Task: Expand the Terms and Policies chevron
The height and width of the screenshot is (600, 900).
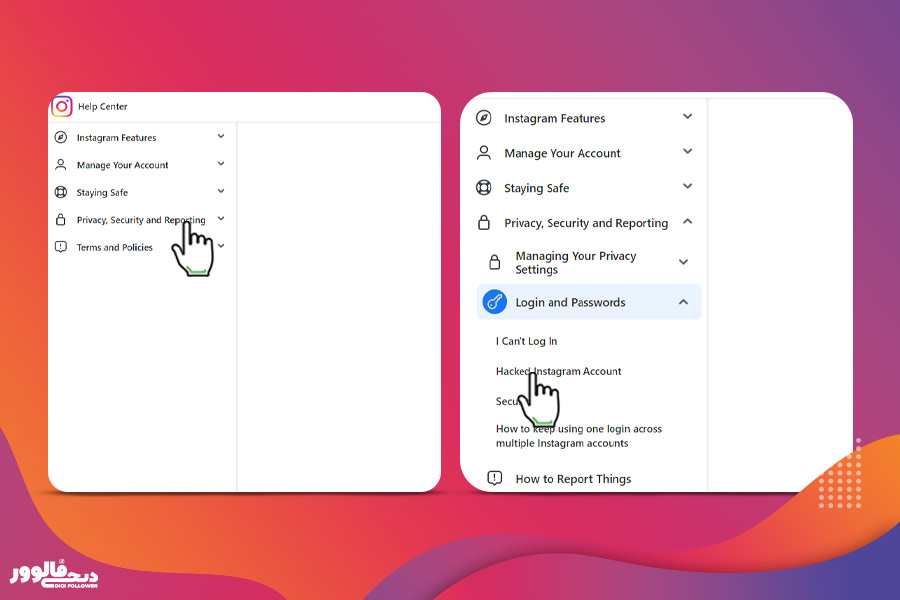Action: point(221,246)
